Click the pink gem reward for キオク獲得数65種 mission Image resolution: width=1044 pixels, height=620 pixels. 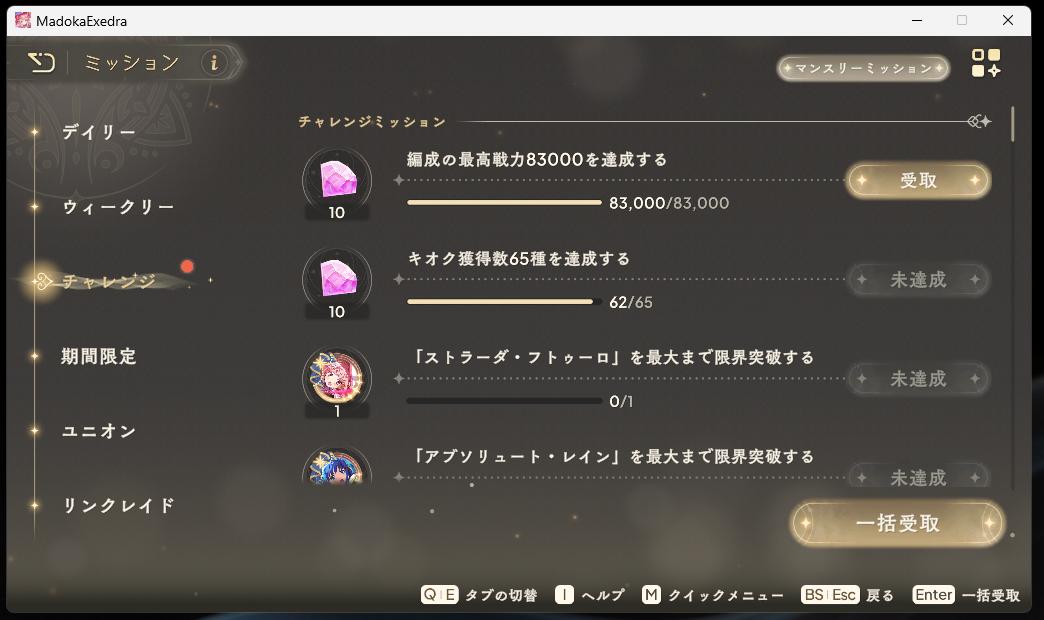337,278
